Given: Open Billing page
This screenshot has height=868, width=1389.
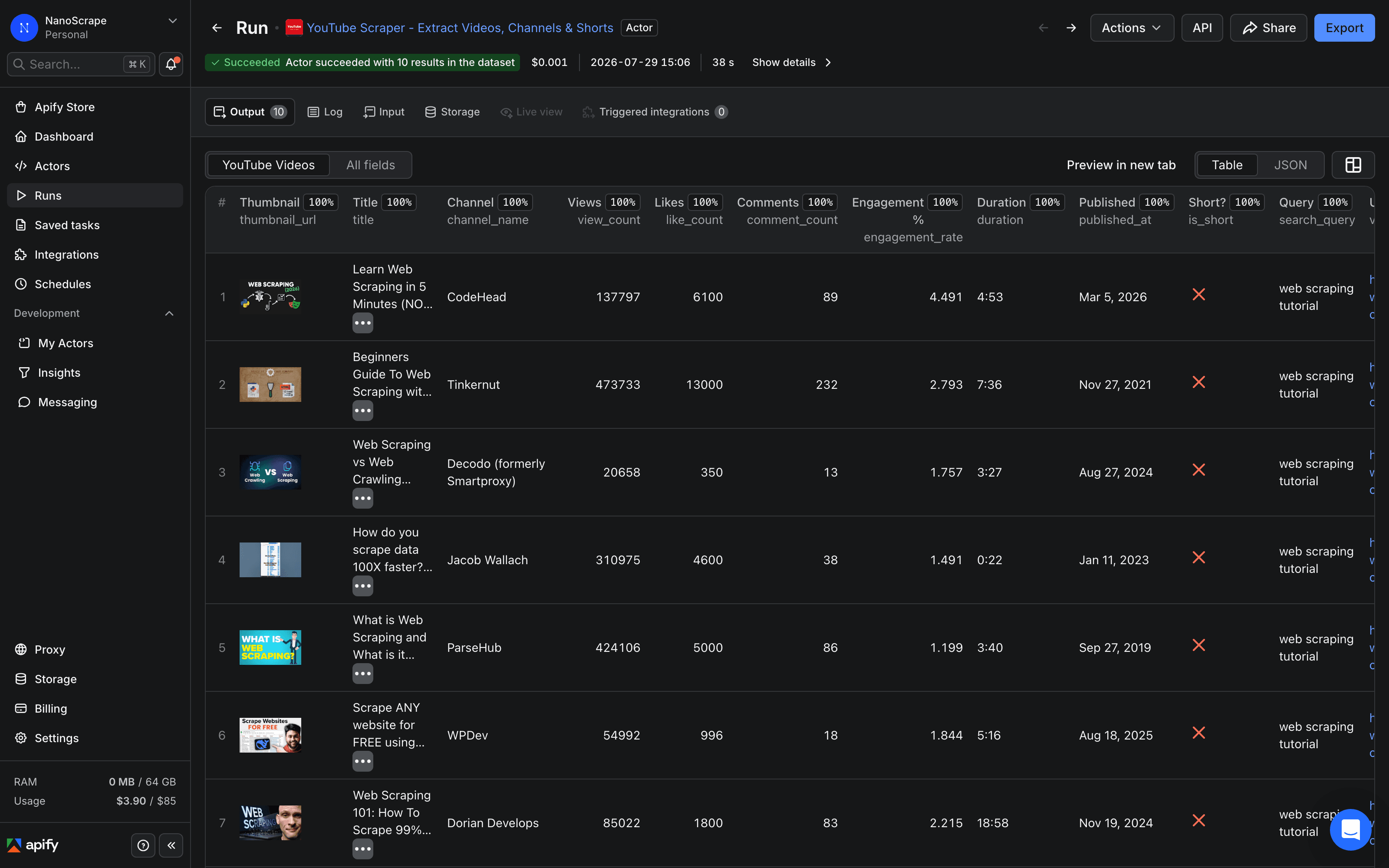Looking at the screenshot, I should click(x=95, y=708).
